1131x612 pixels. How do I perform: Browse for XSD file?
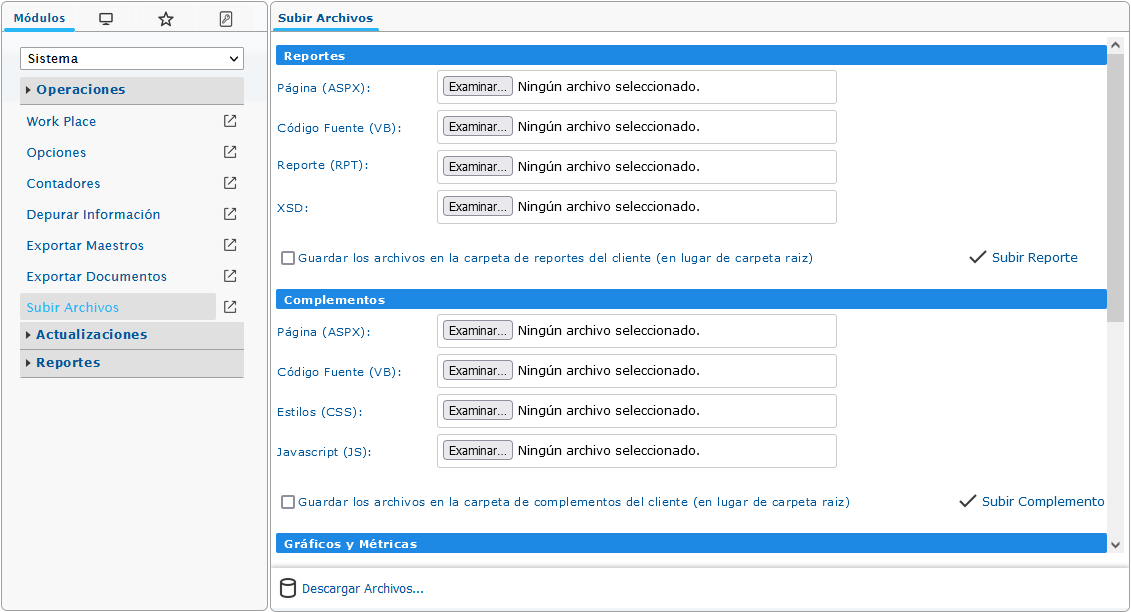click(478, 206)
